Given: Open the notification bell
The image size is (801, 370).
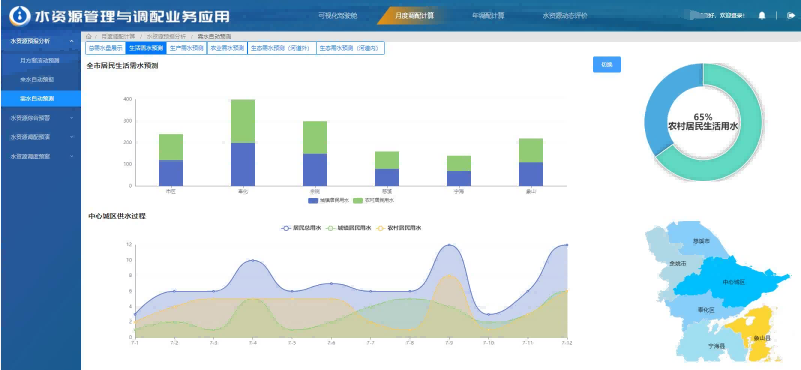Looking at the screenshot, I should [x=762, y=15].
